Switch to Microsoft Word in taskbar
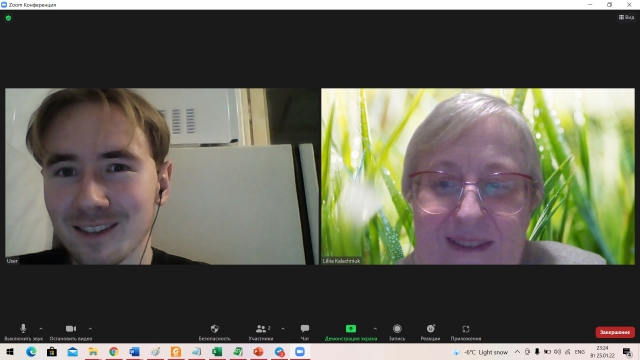640x360 pixels. pos(134,352)
